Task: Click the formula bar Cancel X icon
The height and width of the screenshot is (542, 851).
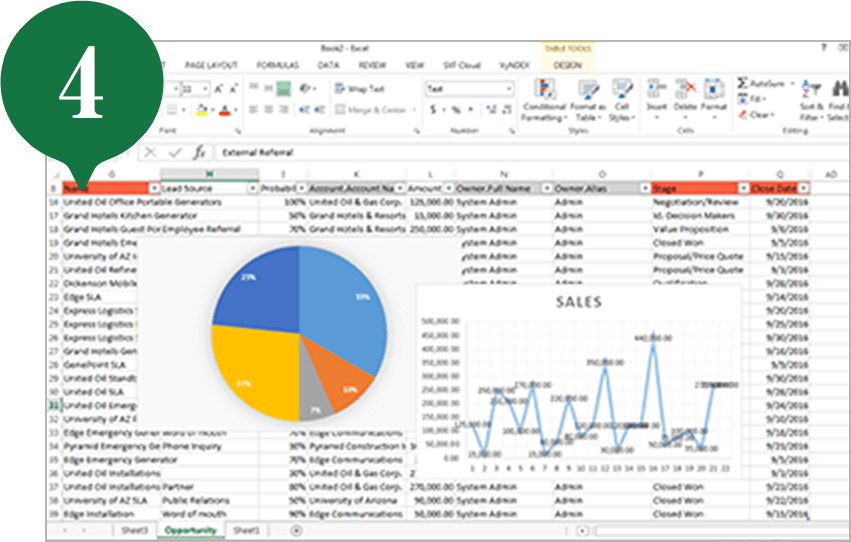Action: (x=150, y=153)
